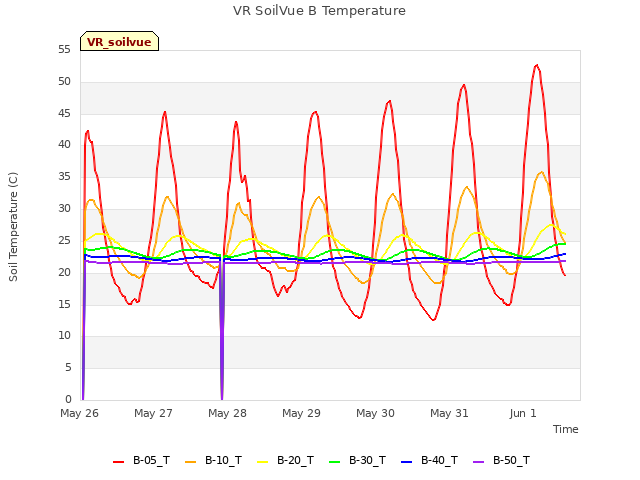Click the 15 y-axis tick label
640x480 pixels.
pos(64,304)
